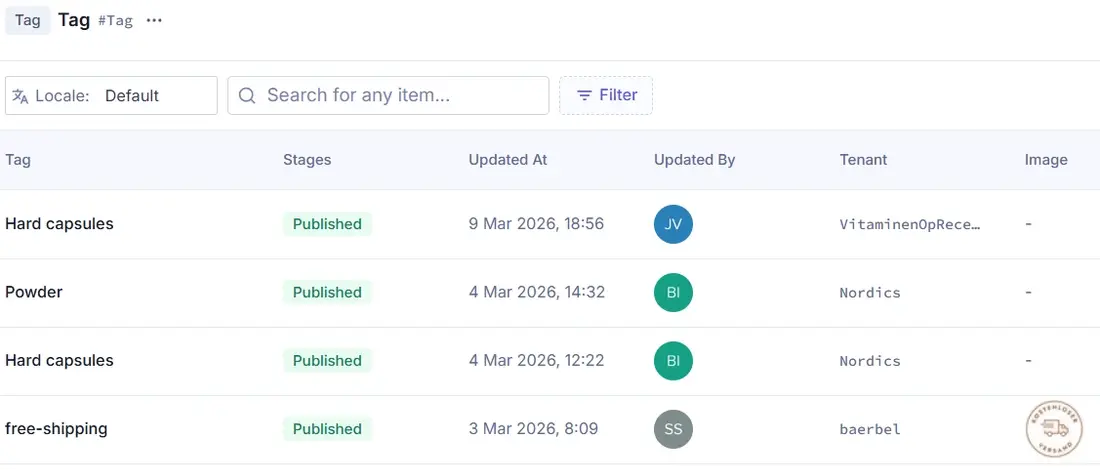Open the free-shipping truck image thumbnail
This screenshot has height=470, width=1100.
(x=1054, y=429)
